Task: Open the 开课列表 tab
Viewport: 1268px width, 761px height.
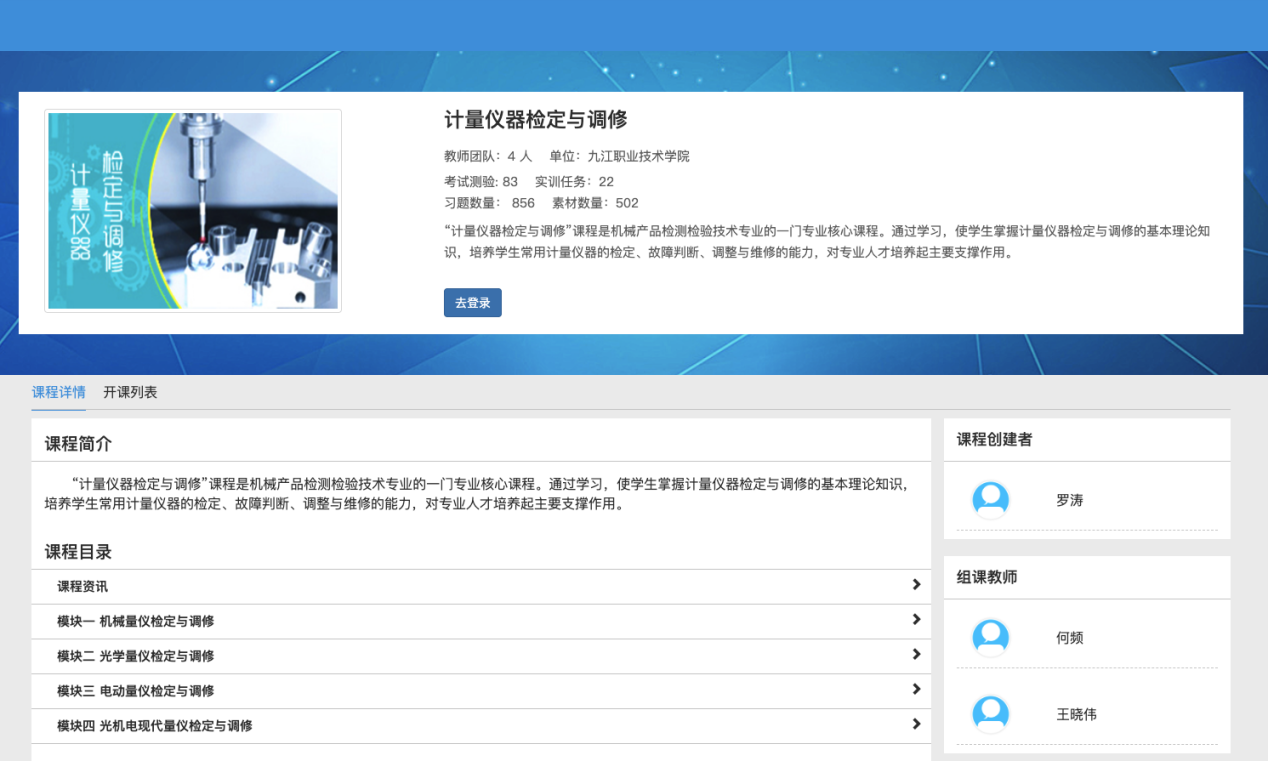Action: [130, 392]
